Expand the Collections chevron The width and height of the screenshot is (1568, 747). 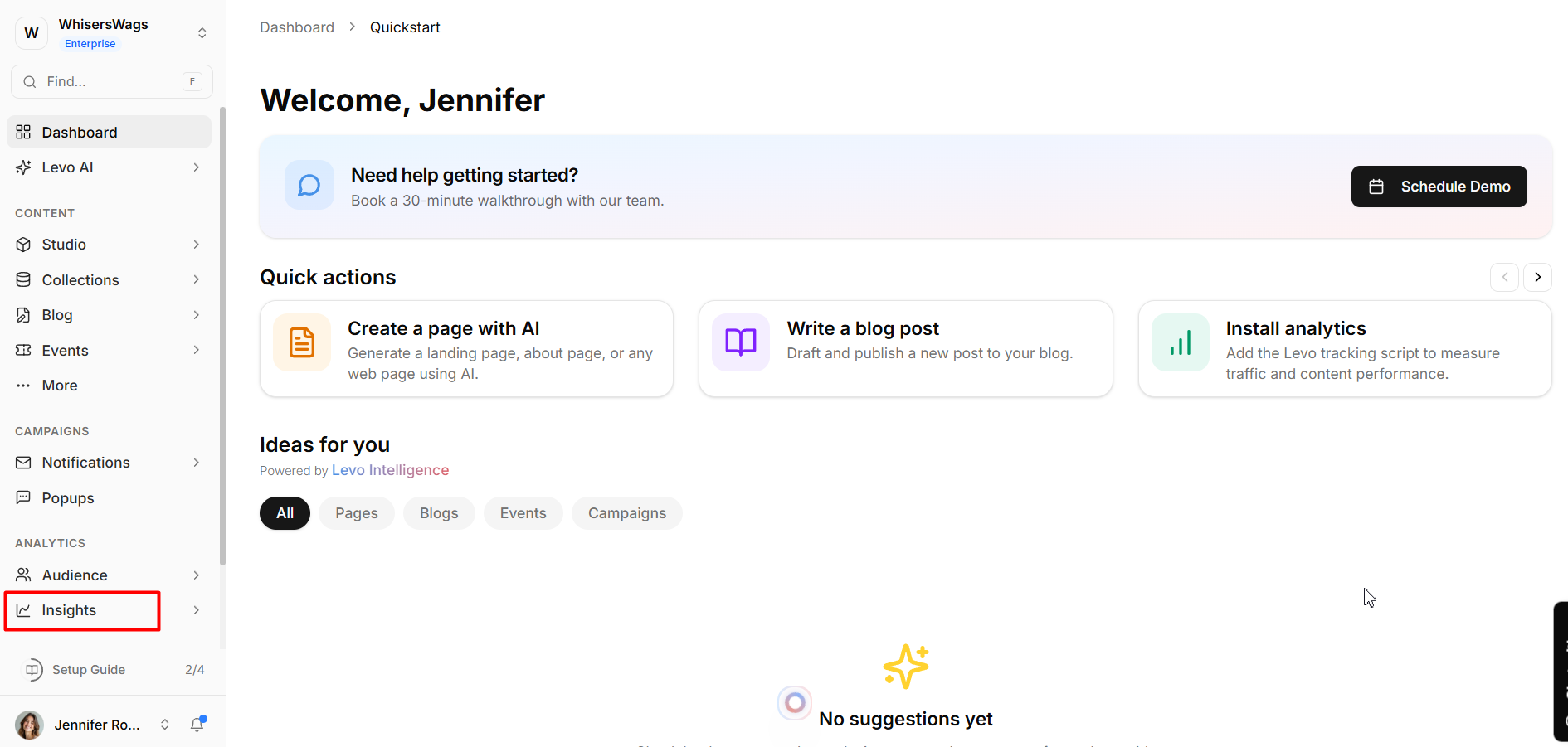click(x=197, y=280)
